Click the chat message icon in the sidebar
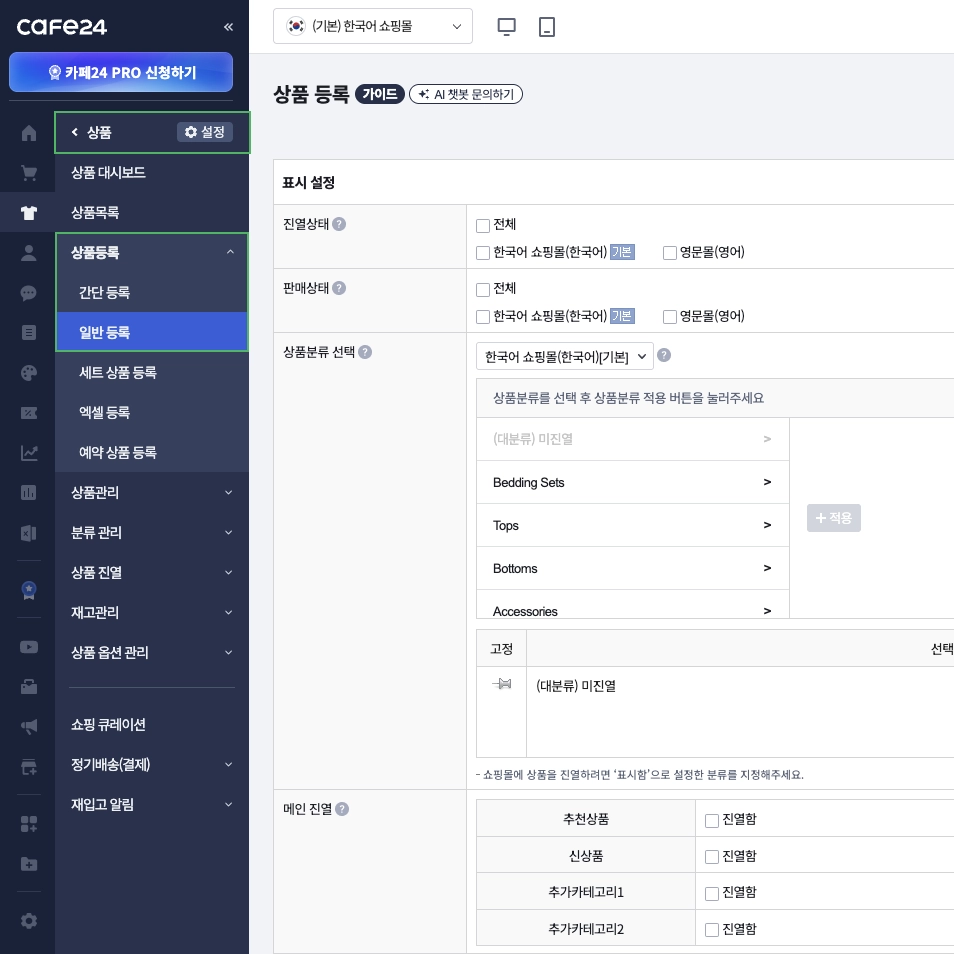Screen dimensions: 954x954 29,293
